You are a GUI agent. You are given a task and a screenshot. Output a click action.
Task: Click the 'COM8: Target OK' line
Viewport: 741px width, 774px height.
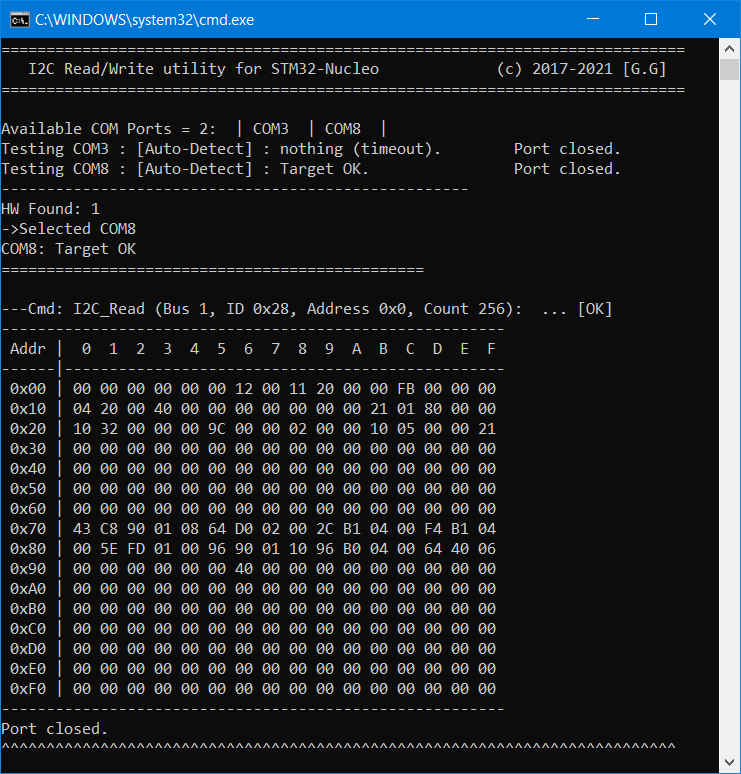pos(69,249)
